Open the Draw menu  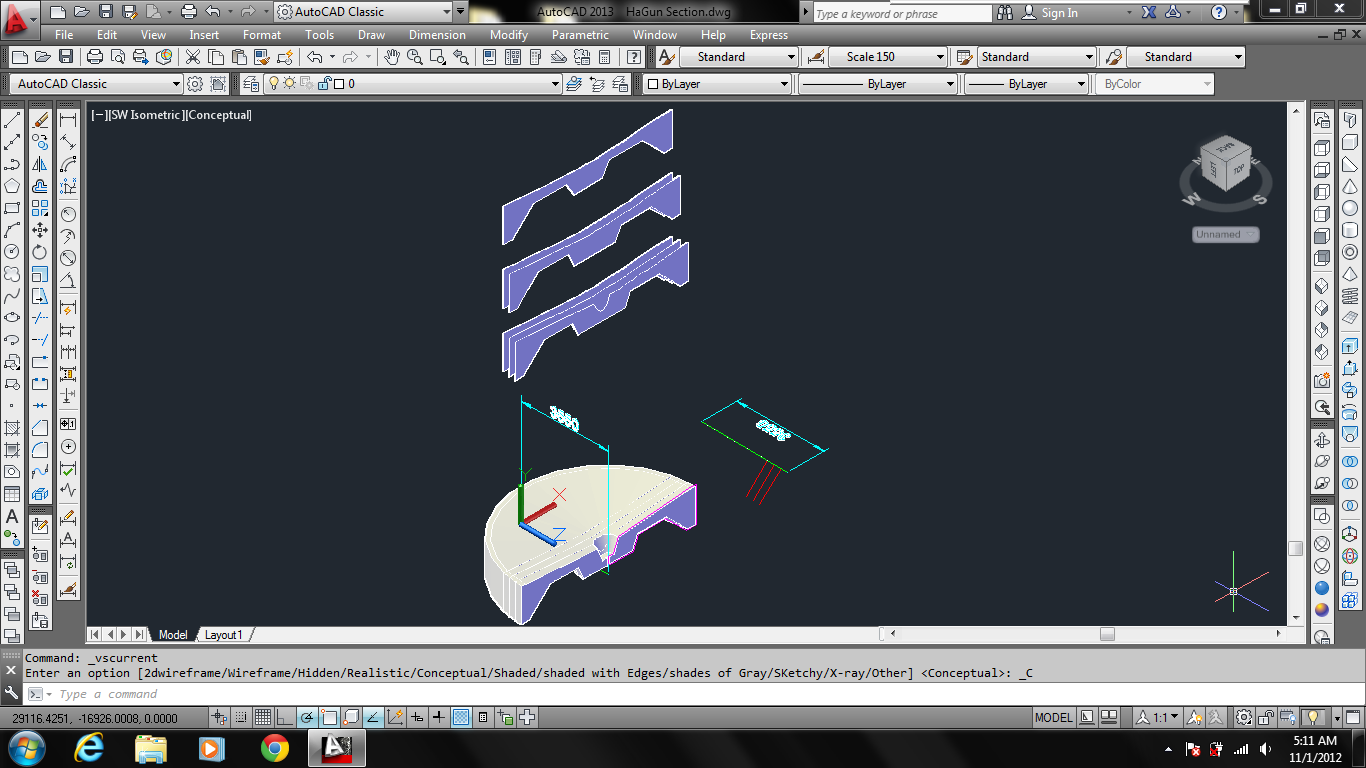pos(371,34)
